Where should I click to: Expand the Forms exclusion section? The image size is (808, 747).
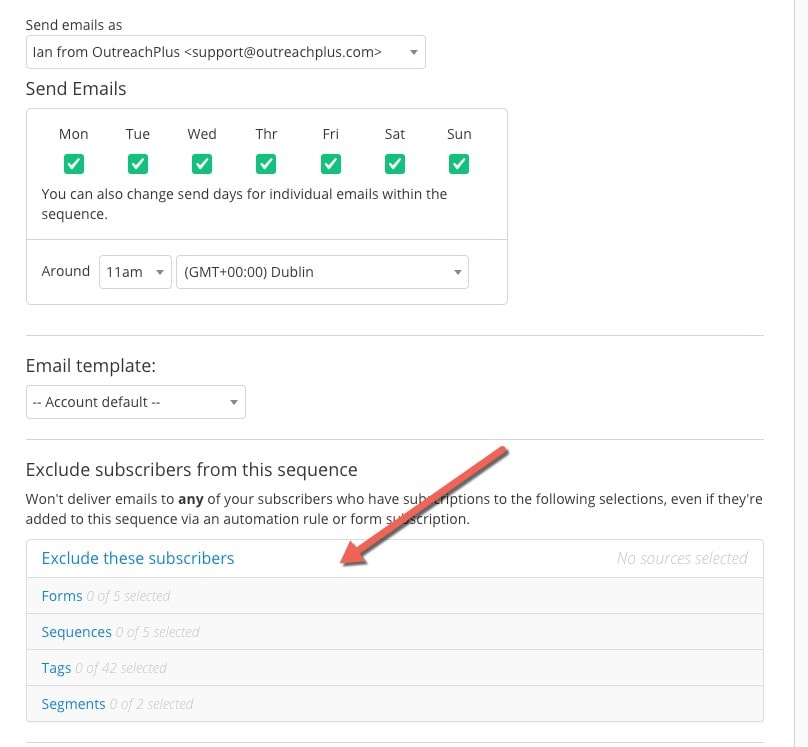pos(62,596)
